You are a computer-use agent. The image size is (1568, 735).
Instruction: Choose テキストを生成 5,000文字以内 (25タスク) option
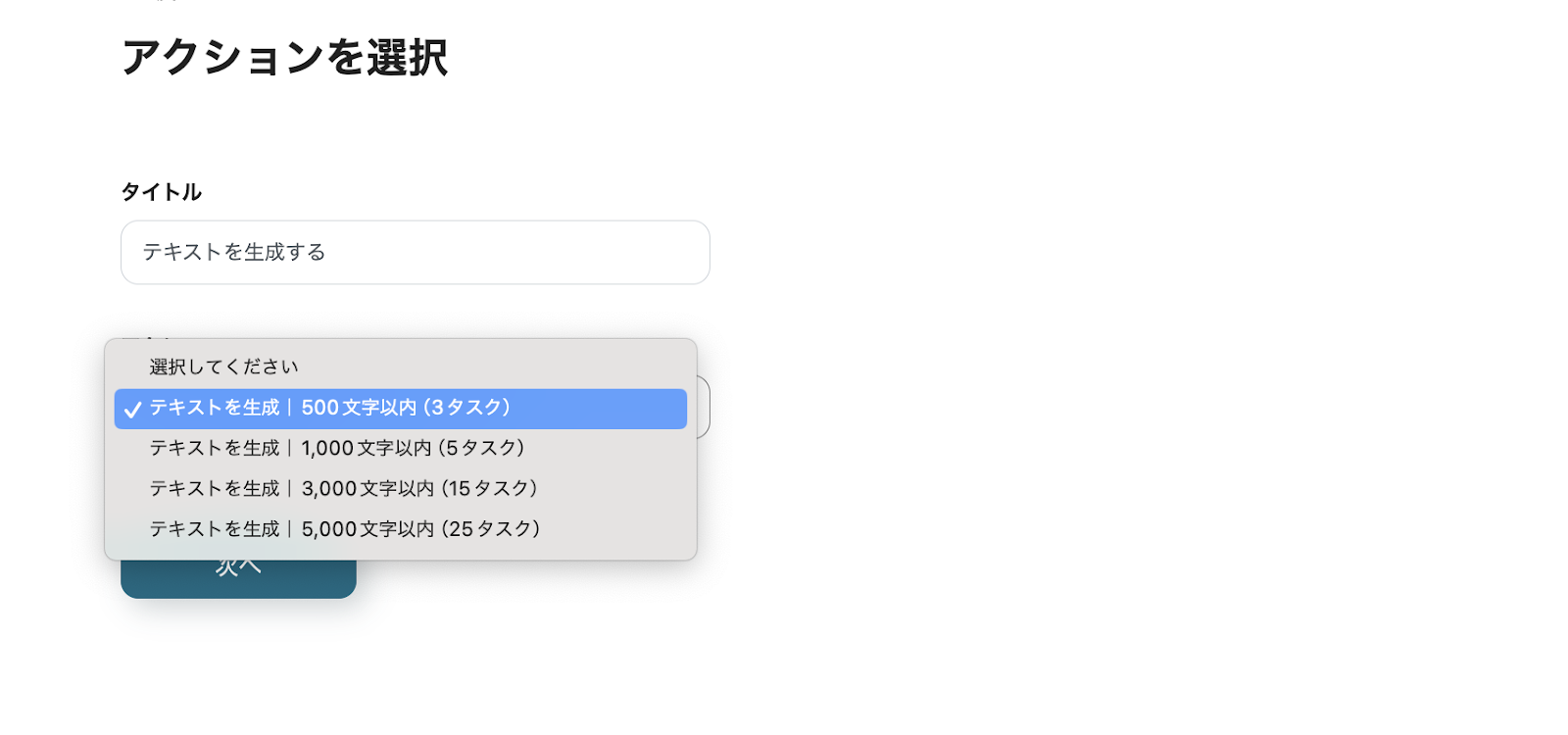[401, 529]
